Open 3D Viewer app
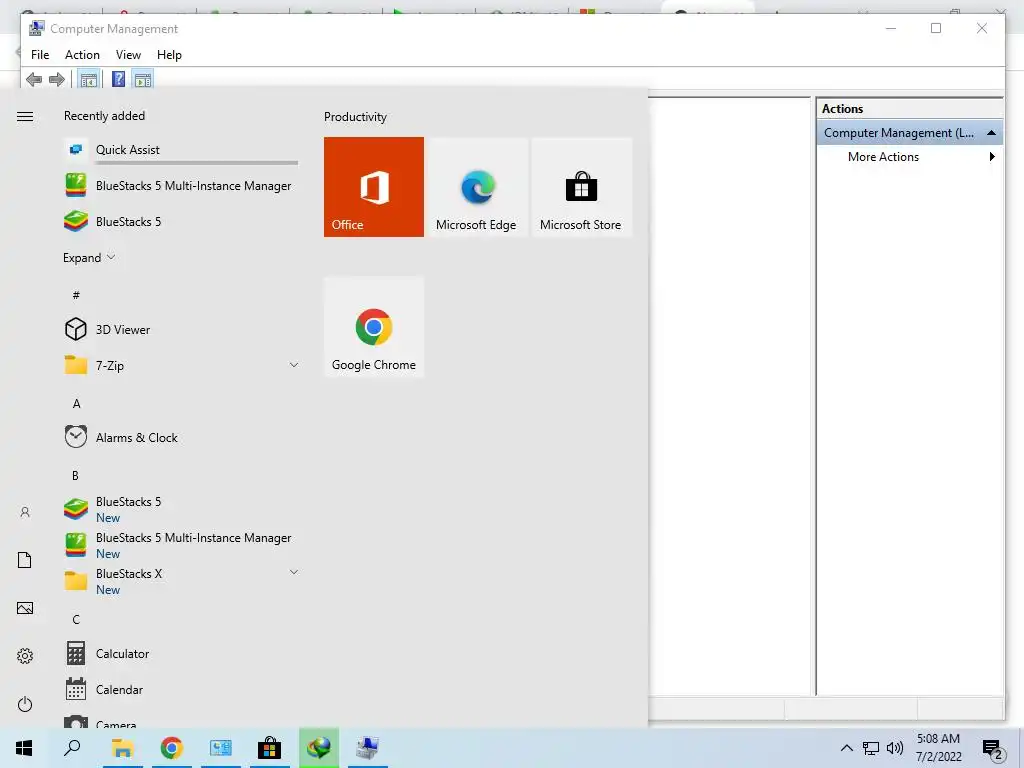The height and width of the screenshot is (768, 1024). [181, 329]
